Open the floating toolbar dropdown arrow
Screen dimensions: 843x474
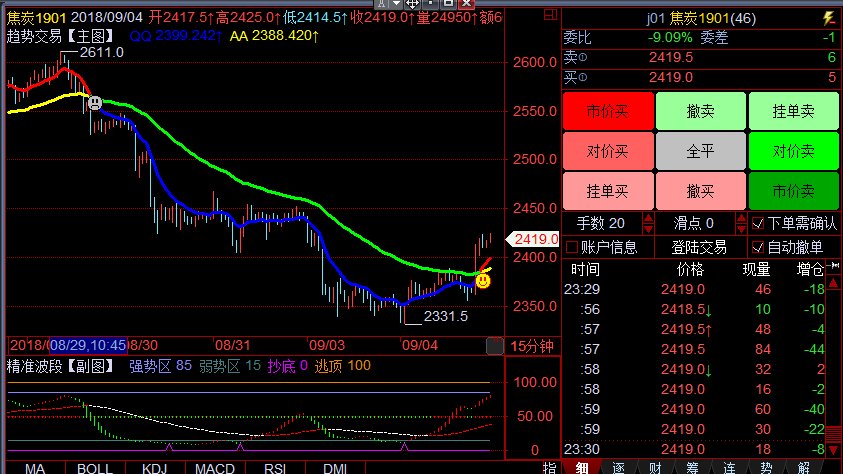click(396, 3)
